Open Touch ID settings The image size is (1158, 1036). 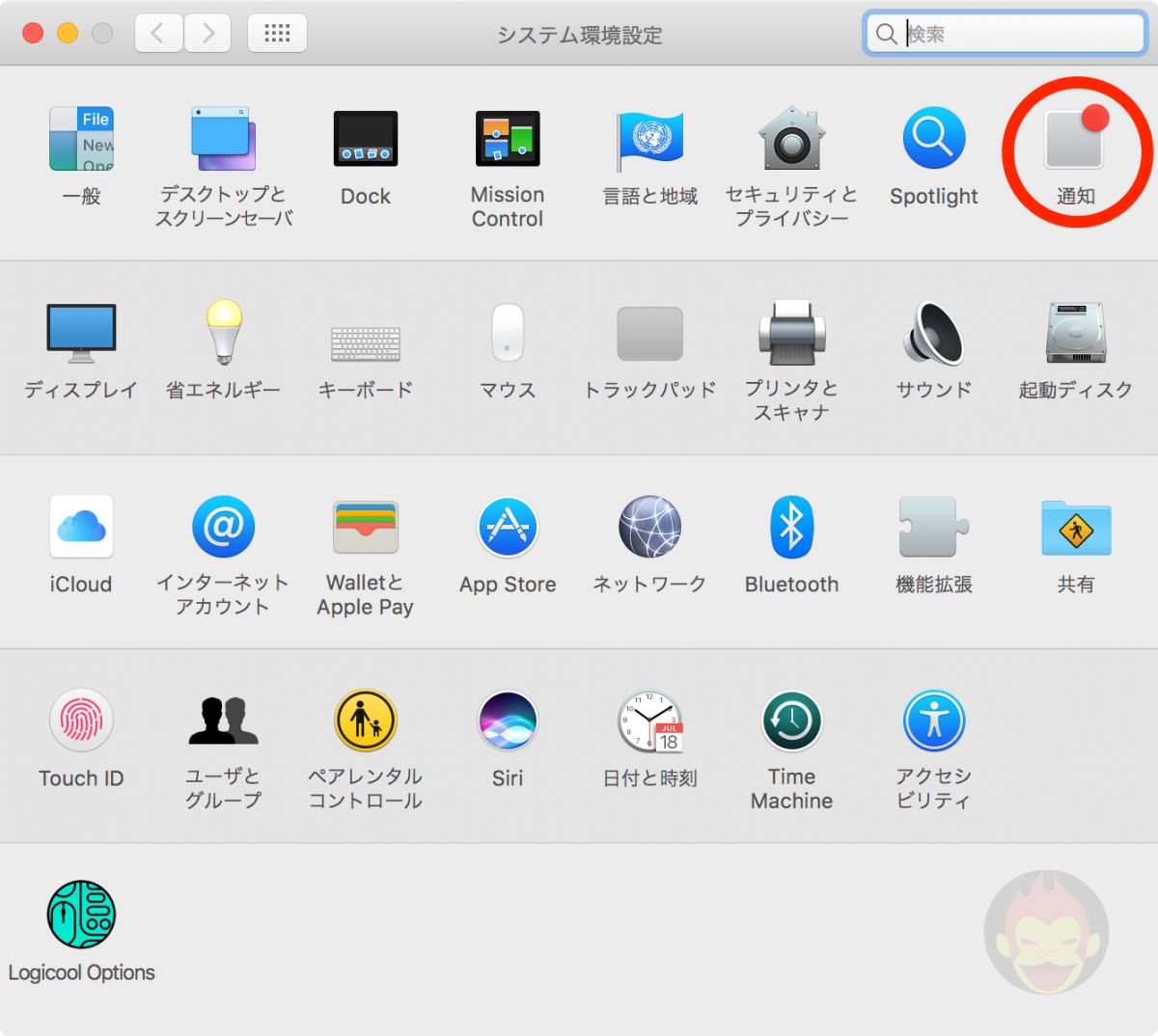point(81,722)
